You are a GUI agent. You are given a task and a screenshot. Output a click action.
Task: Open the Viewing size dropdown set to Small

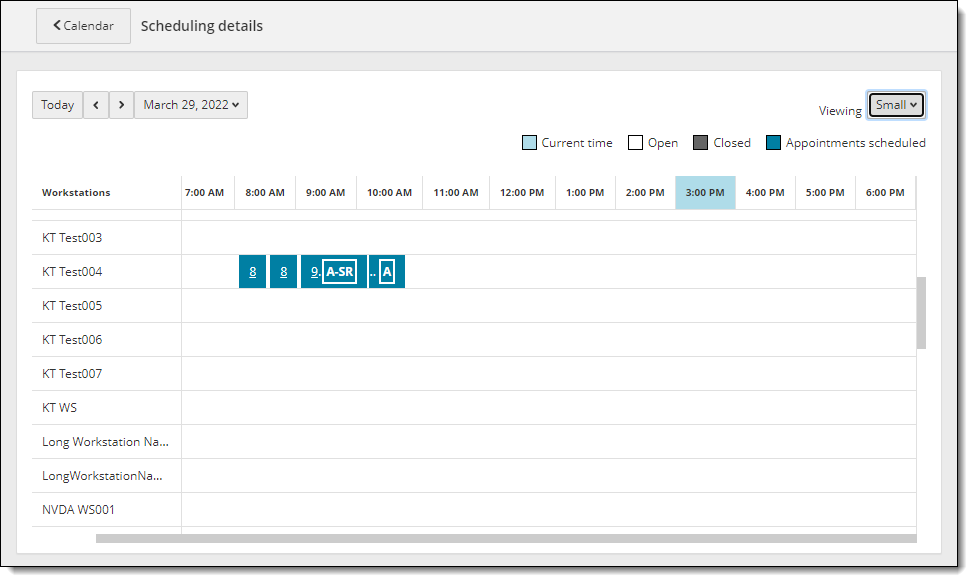coord(896,105)
